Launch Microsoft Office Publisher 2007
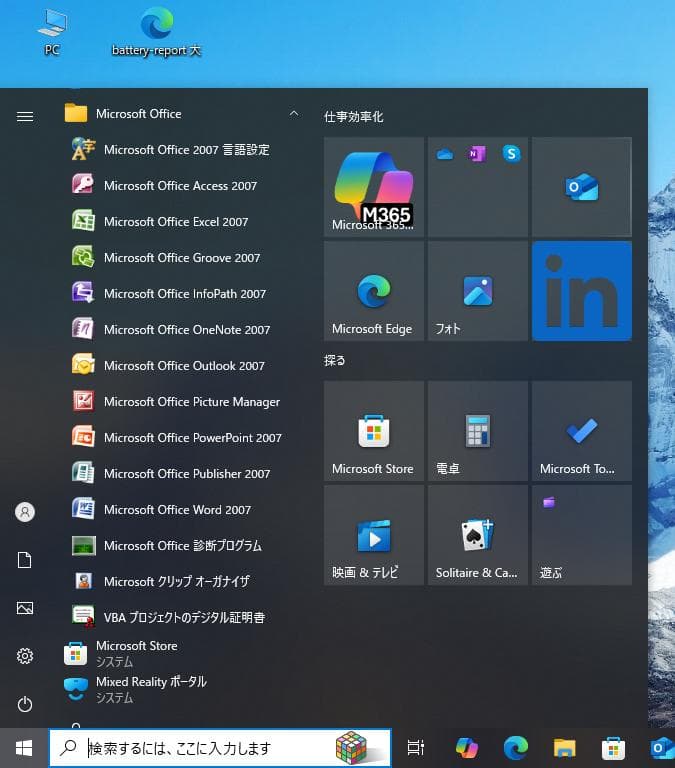 (x=181, y=474)
